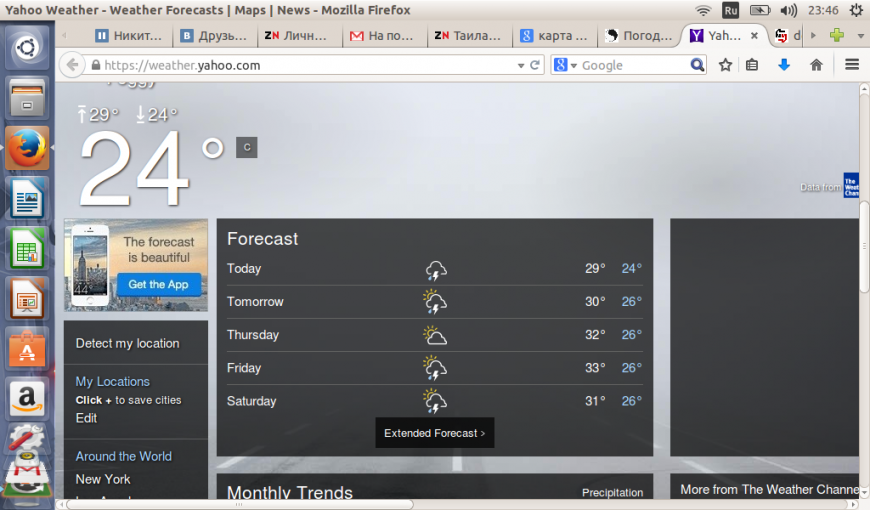Open Ubuntu Dash home launcher

[x=27, y=48]
